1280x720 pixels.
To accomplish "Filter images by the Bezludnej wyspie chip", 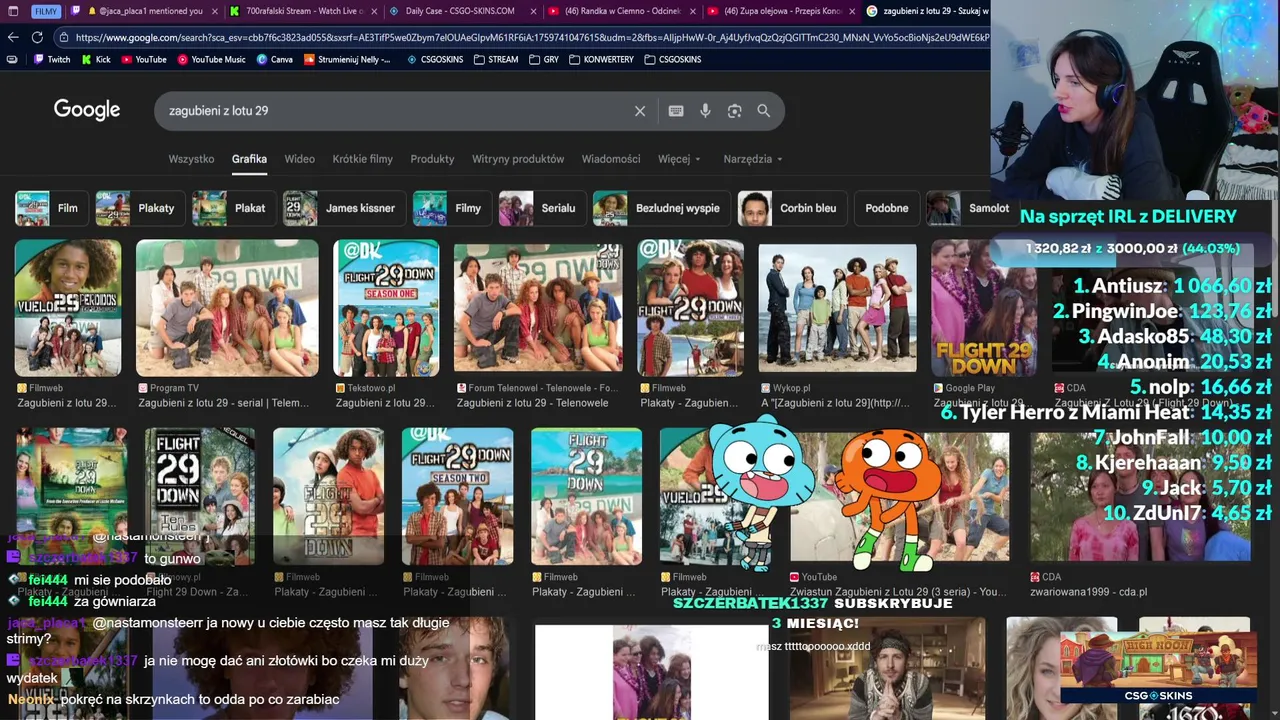I will pos(661,208).
